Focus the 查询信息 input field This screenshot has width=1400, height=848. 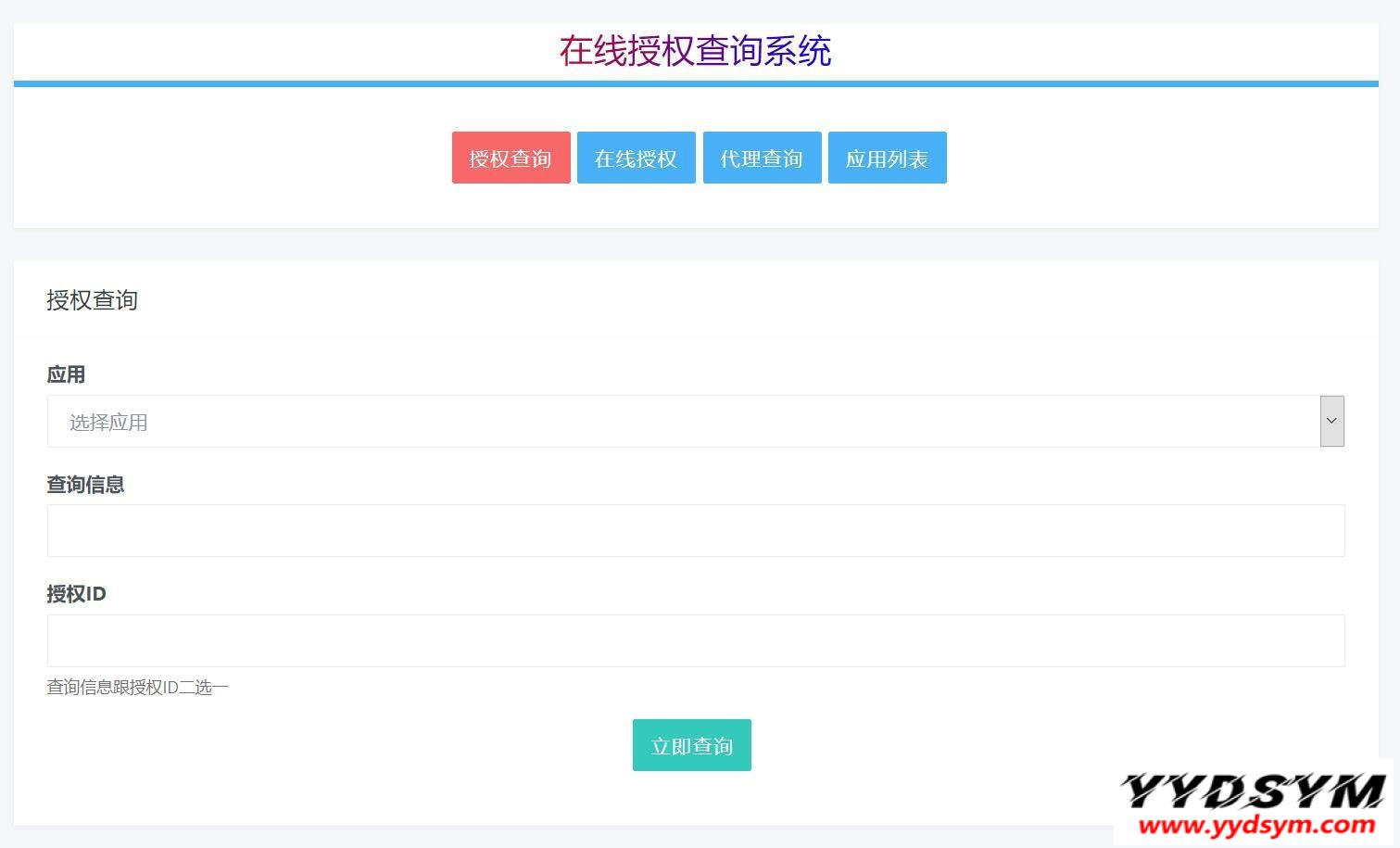pyautogui.click(x=695, y=531)
